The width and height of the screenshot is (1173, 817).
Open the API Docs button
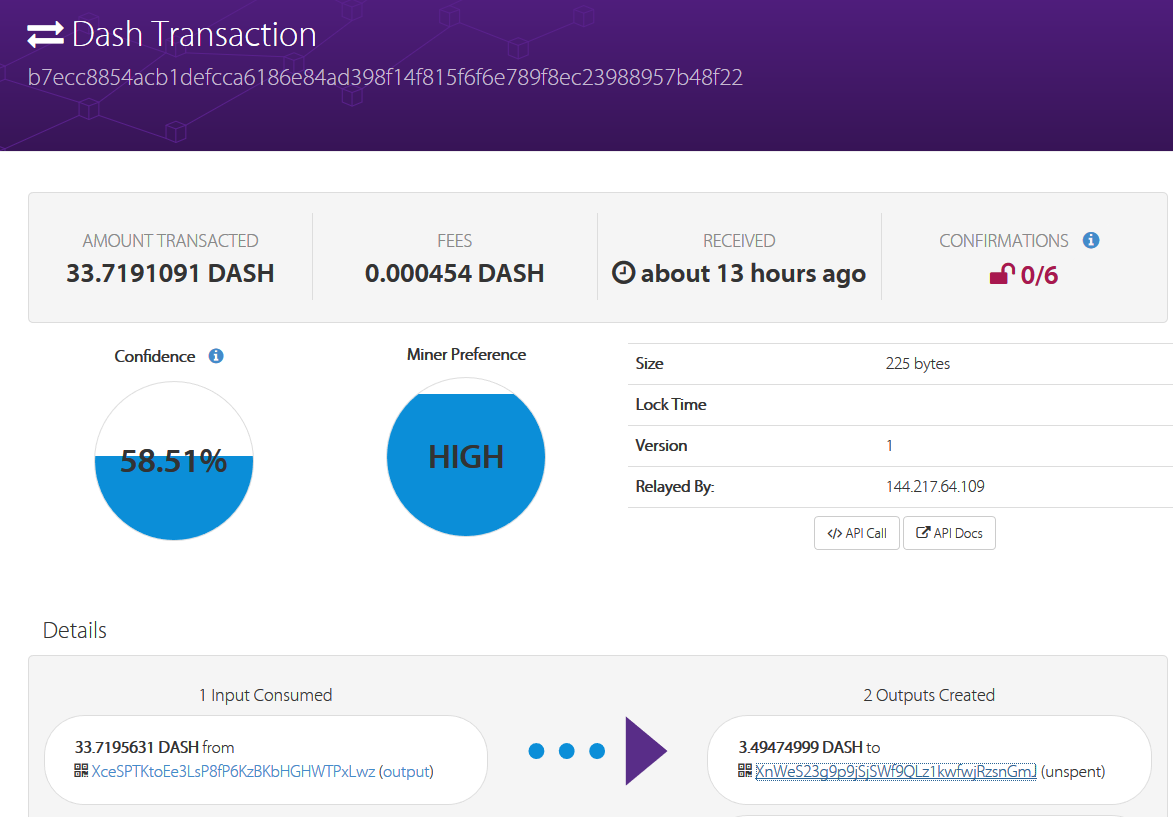pos(949,533)
